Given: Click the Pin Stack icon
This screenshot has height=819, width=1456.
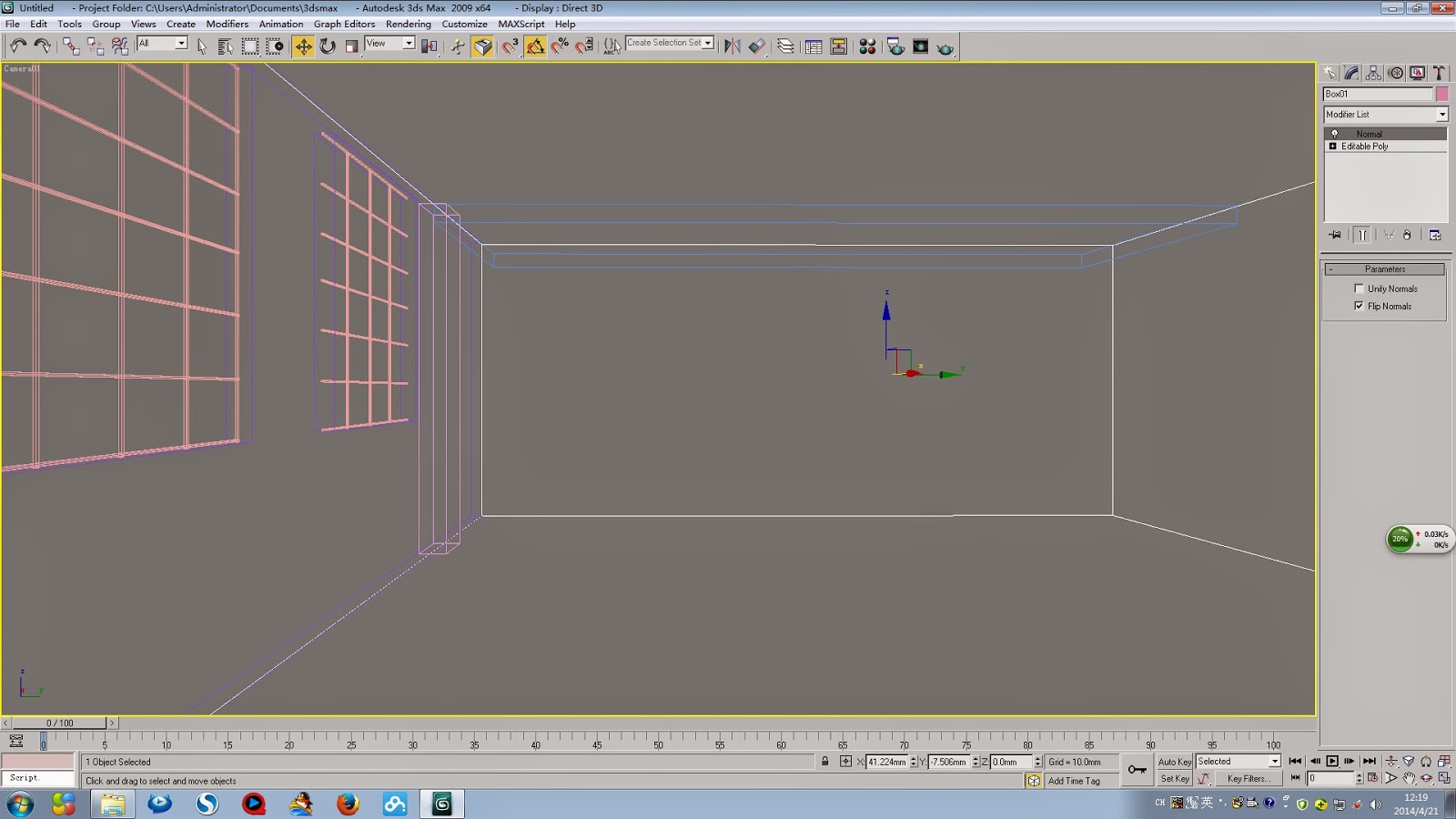Looking at the screenshot, I should (1335, 235).
